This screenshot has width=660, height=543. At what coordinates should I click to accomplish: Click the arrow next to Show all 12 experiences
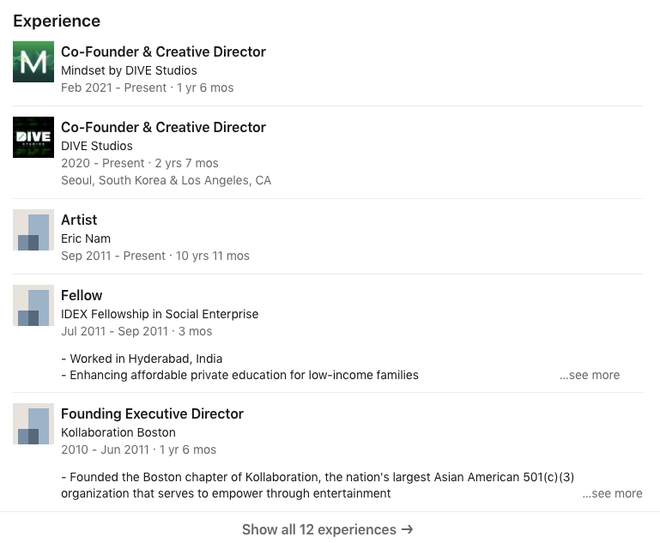pyautogui.click(x=407, y=529)
